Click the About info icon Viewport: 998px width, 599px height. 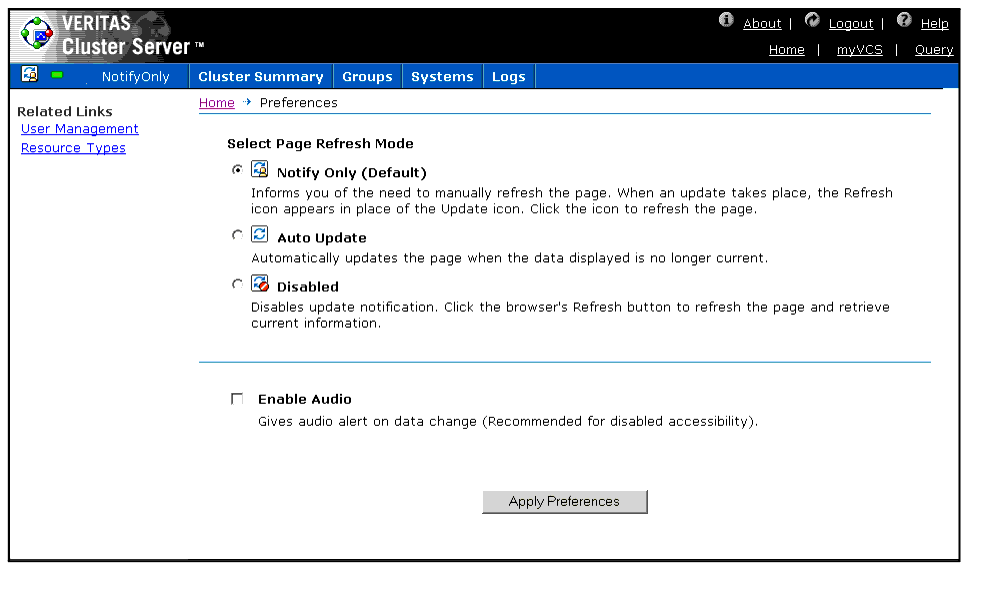click(726, 21)
